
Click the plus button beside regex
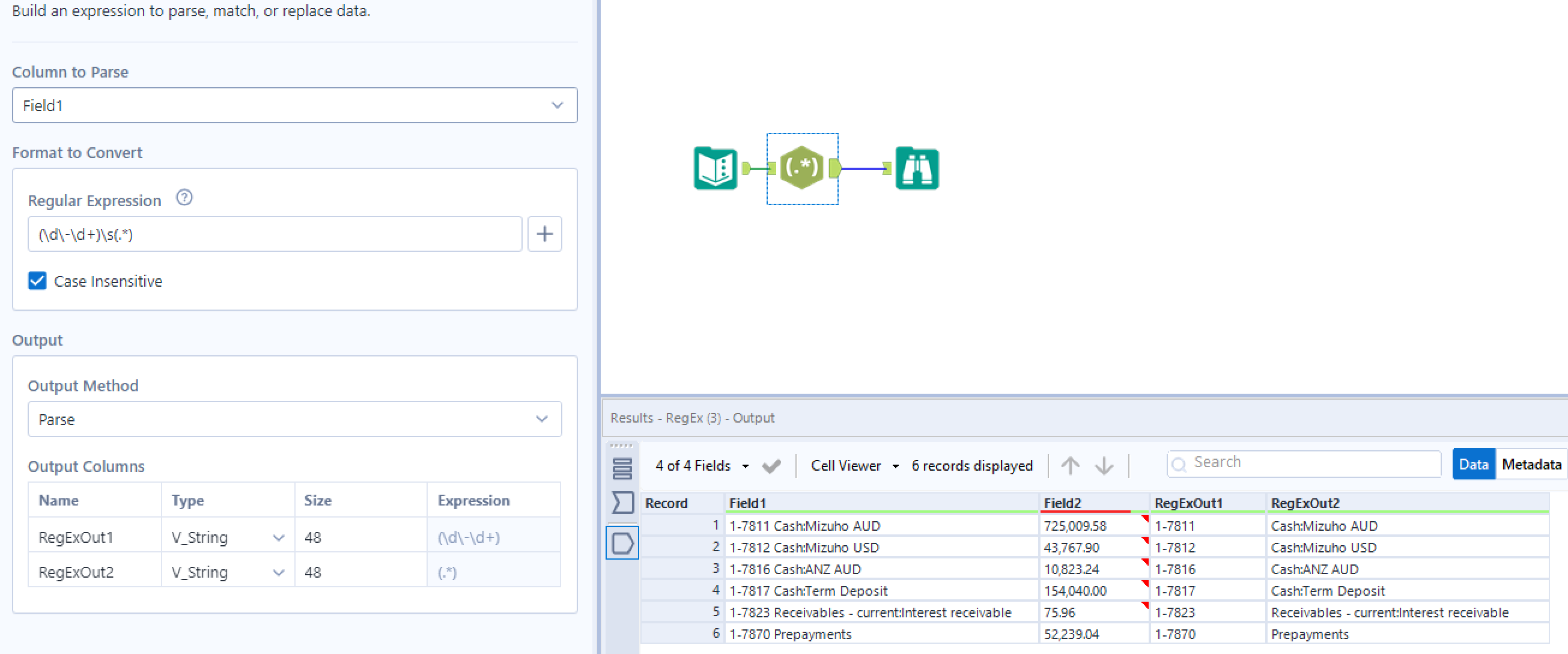click(x=544, y=234)
